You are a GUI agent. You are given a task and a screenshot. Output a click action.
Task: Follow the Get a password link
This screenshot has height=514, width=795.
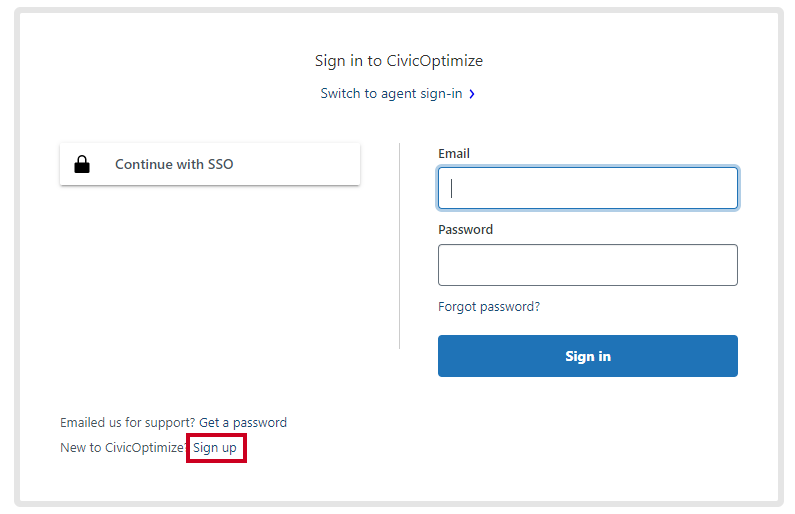pyautogui.click(x=243, y=423)
